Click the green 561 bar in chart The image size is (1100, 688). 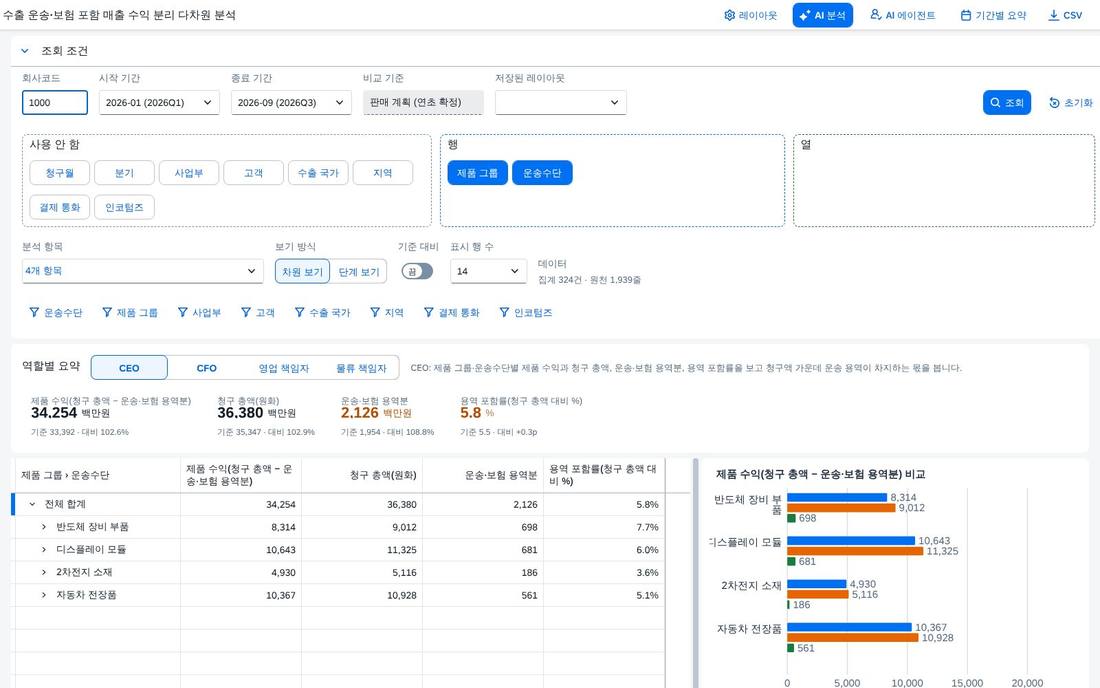tap(791, 648)
